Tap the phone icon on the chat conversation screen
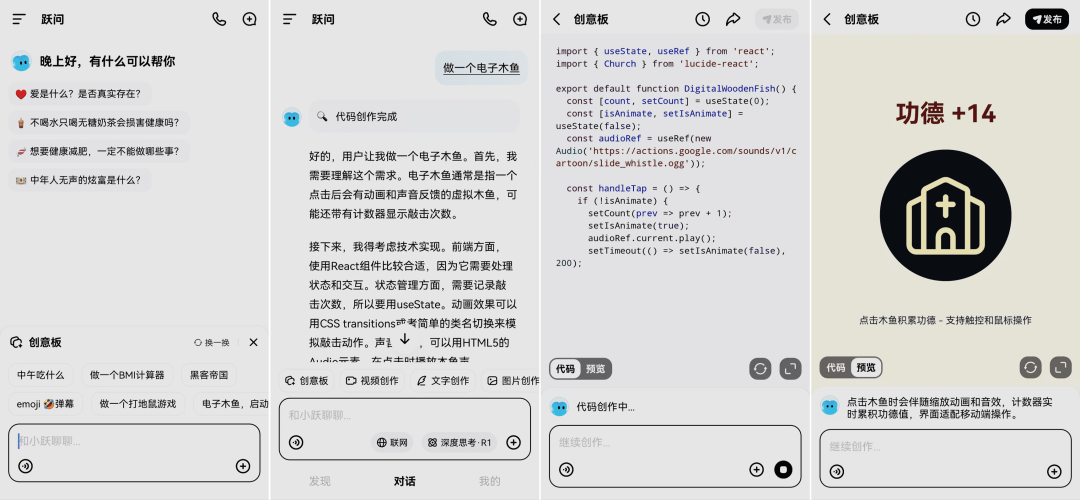1080x500 pixels. pos(490,19)
